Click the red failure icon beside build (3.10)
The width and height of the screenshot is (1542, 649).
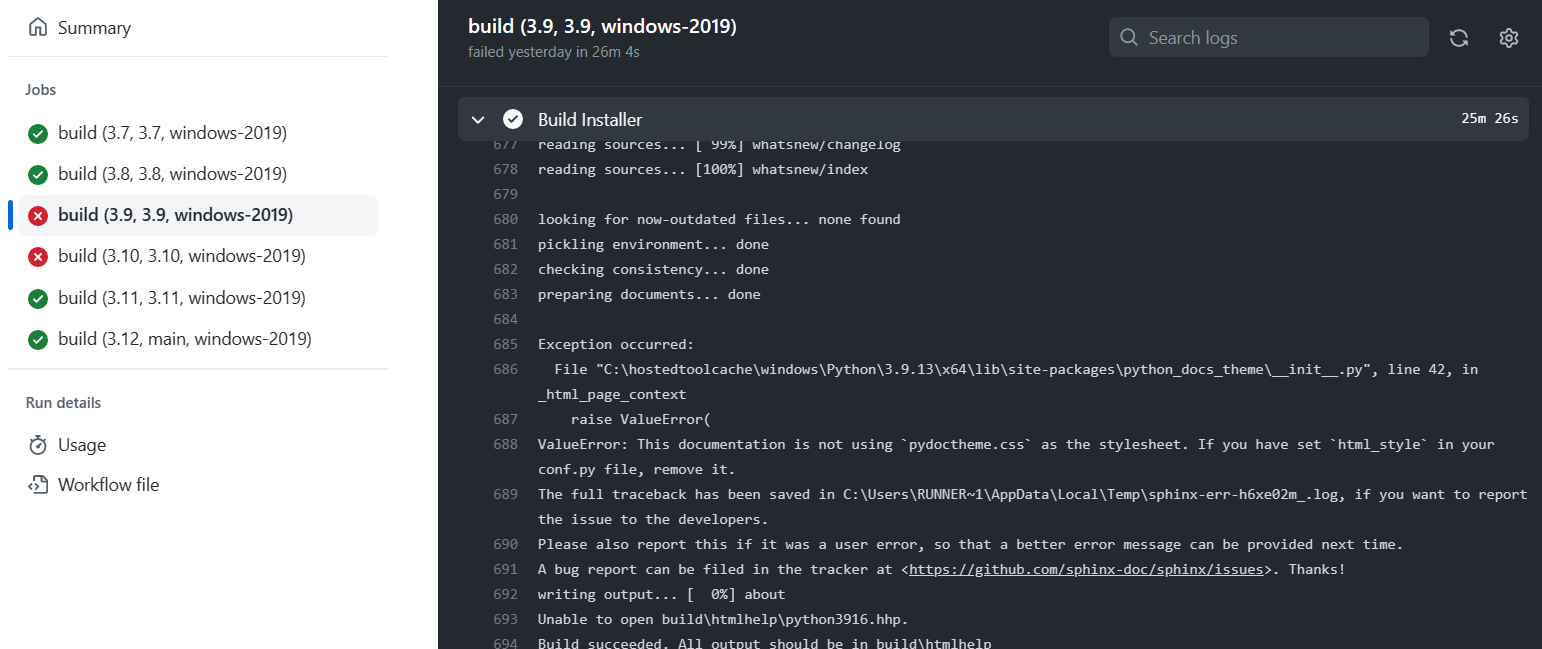click(37, 256)
